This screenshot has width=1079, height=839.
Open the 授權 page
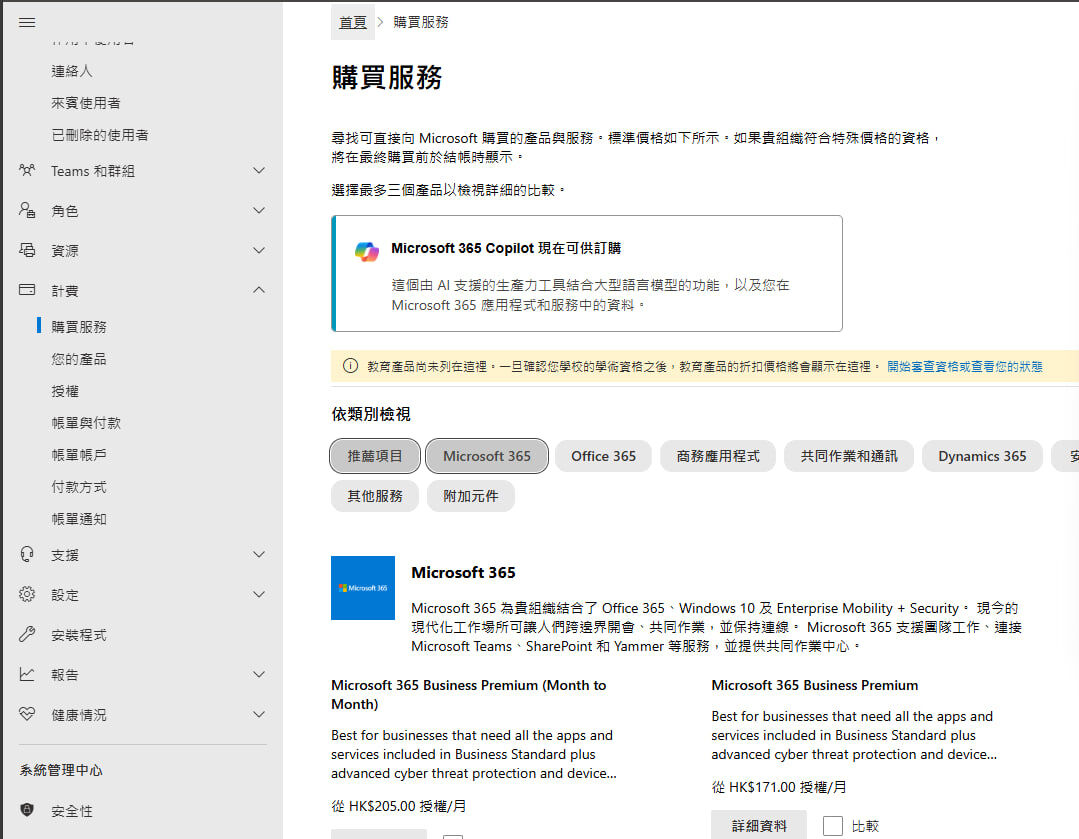[x=65, y=391]
